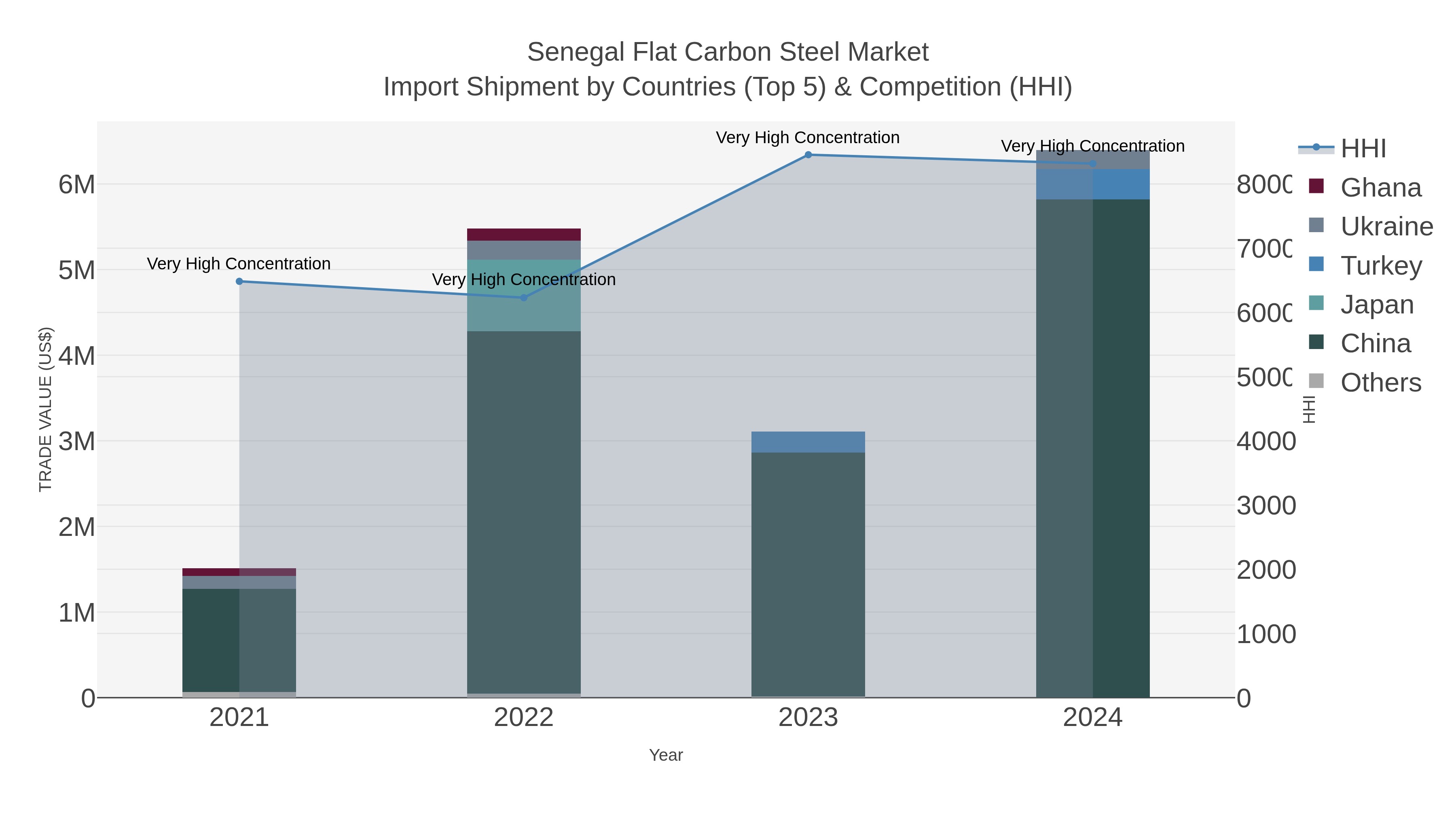Viewport: 1456px width, 819px height.
Task: Click the 2023 x-axis label
Action: [808, 718]
